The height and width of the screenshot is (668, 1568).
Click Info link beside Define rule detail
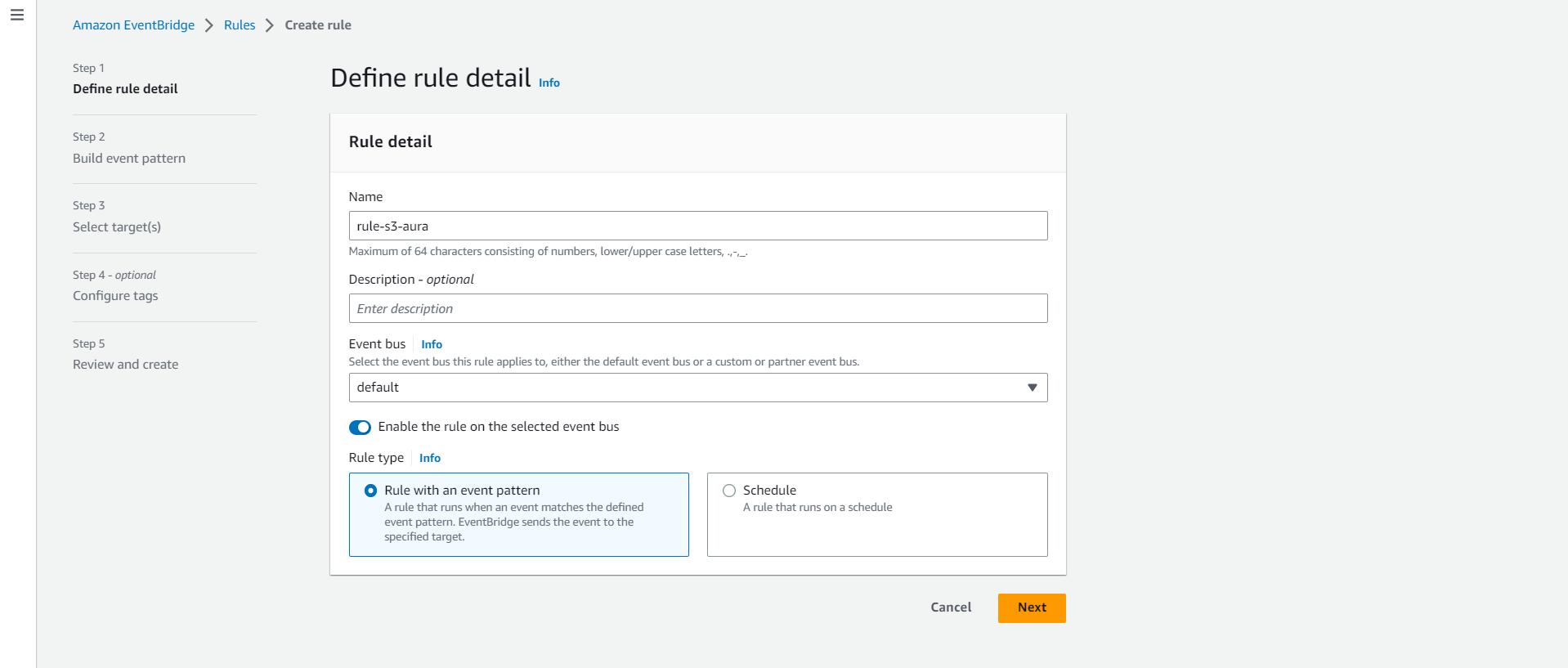click(x=549, y=83)
